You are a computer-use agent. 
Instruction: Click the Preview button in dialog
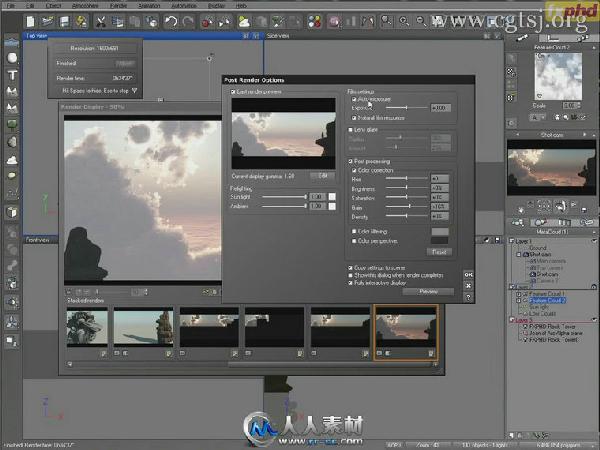(428, 292)
